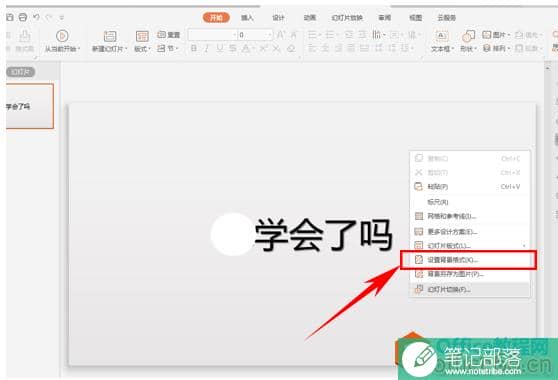Choose 粘贴(P) Paste in context menu
The width and height of the screenshot is (558, 380).
[x=469, y=187]
